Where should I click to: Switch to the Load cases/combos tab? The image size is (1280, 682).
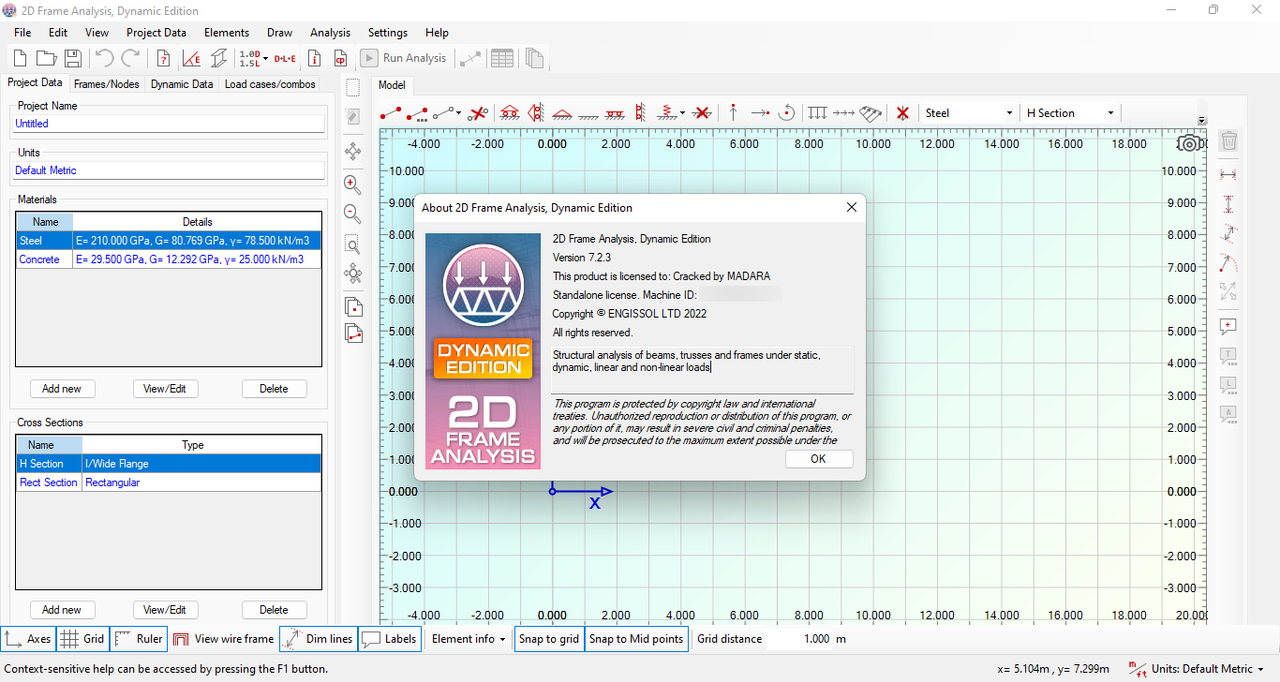click(x=270, y=84)
